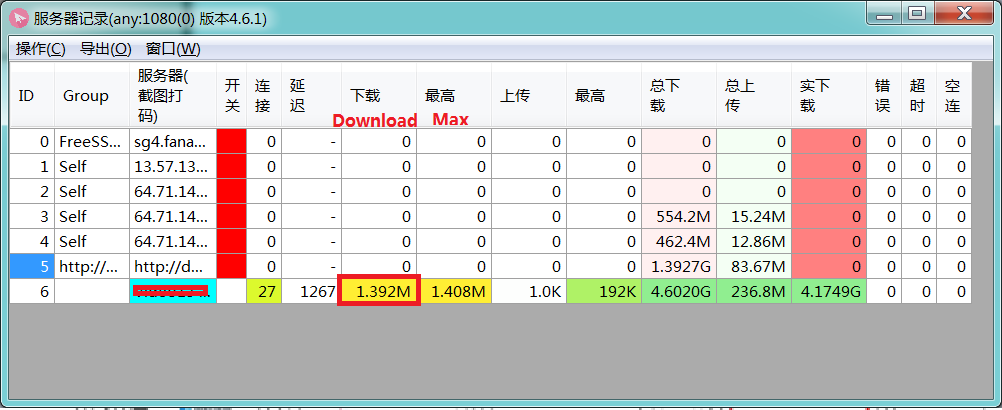The width and height of the screenshot is (1002, 410).
Task: Select server 13.57.13... cell
Action: click(x=173, y=166)
